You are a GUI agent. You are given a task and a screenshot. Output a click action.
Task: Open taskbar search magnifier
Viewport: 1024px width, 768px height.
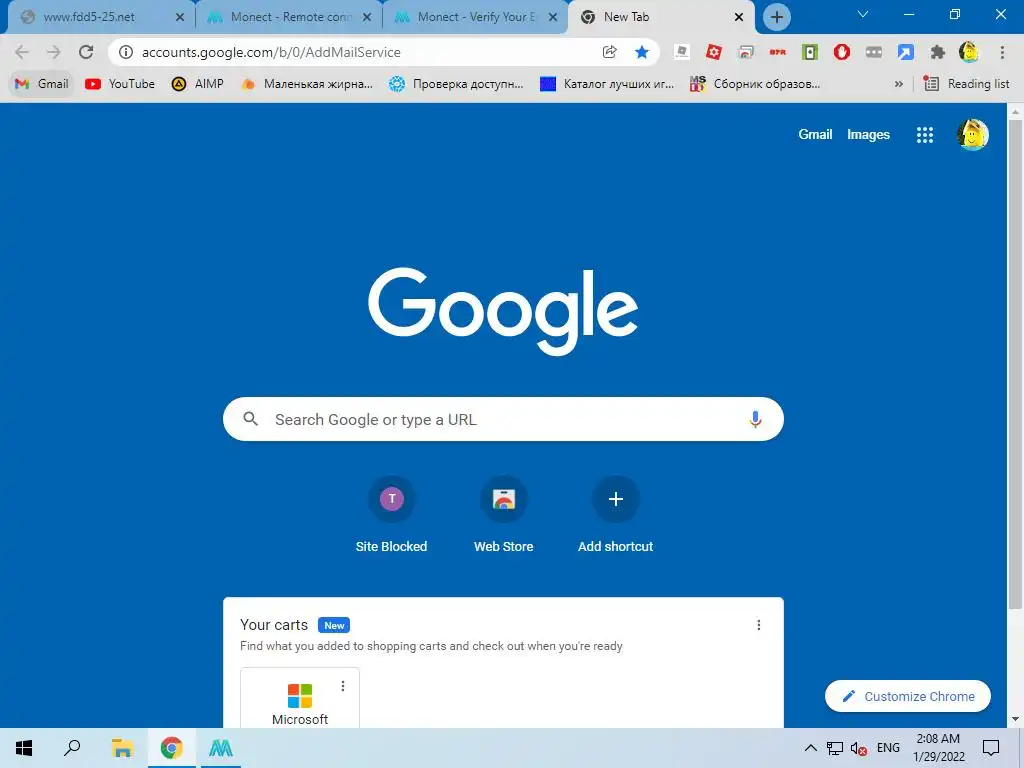pyautogui.click(x=72, y=748)
